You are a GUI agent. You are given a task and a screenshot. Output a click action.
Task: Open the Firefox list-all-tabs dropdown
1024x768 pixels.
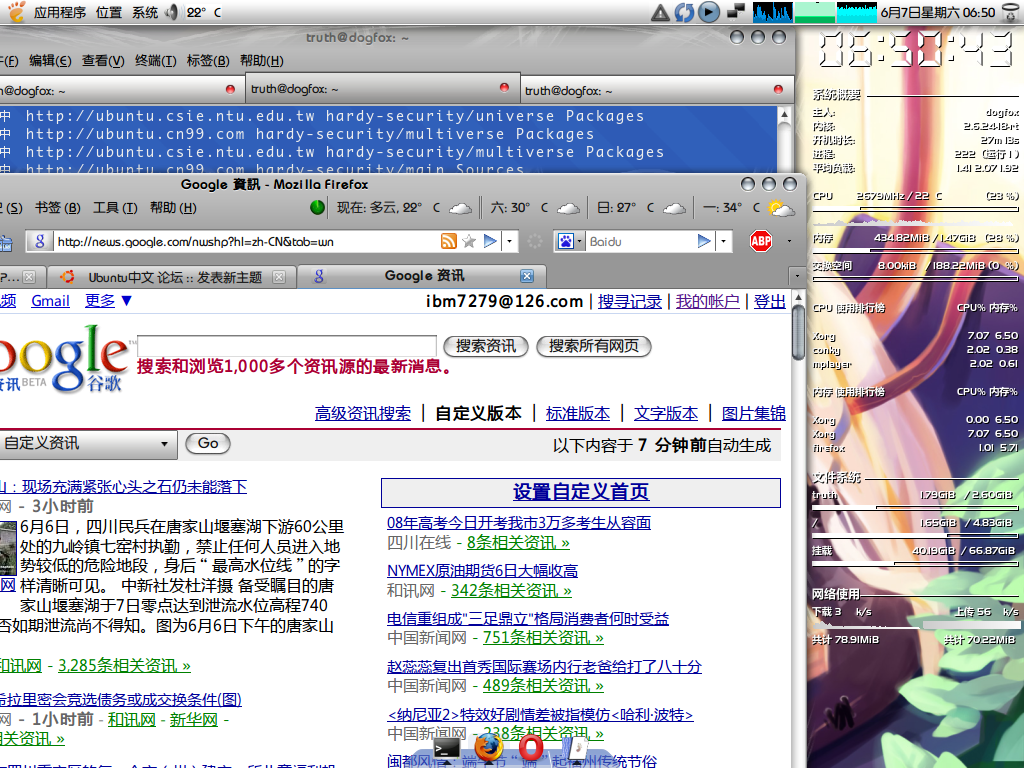tap(797, 276)
